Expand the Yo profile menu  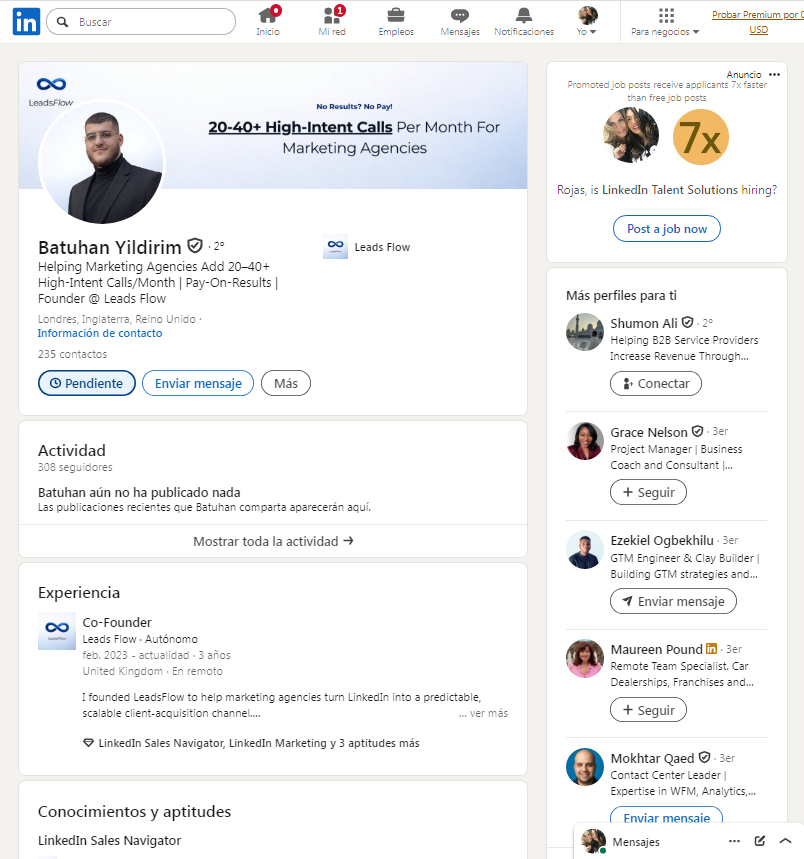pyautogui.click(x=587, y=21)
